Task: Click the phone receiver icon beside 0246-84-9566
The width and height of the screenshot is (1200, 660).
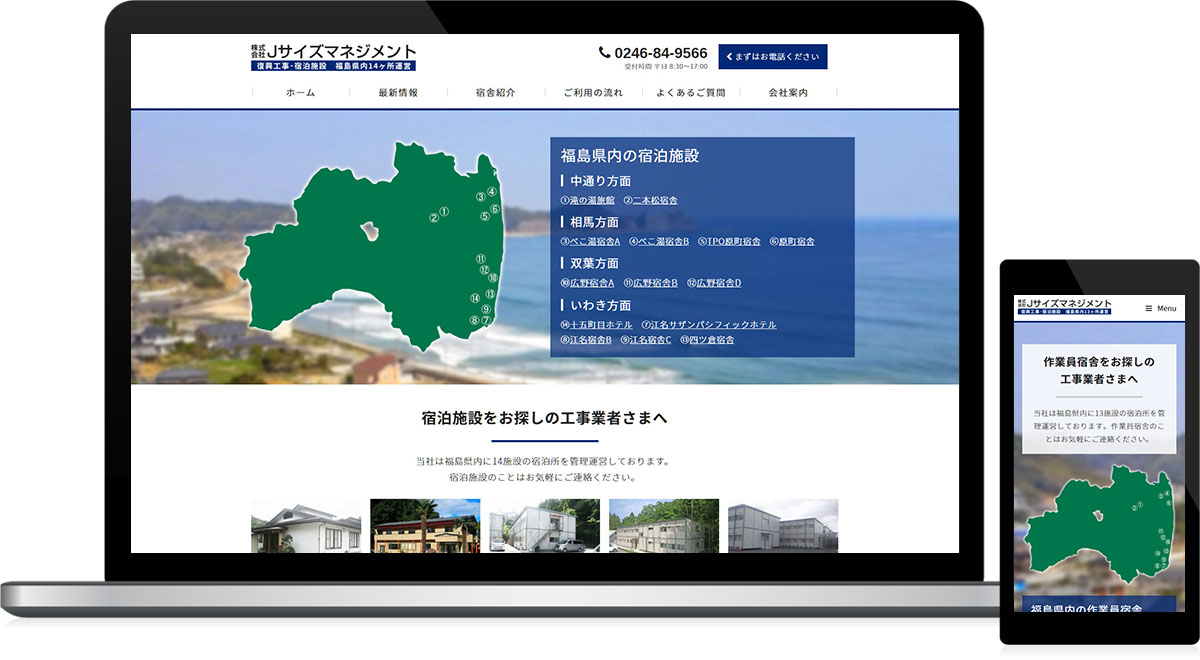Action: (x=602, y=52)
